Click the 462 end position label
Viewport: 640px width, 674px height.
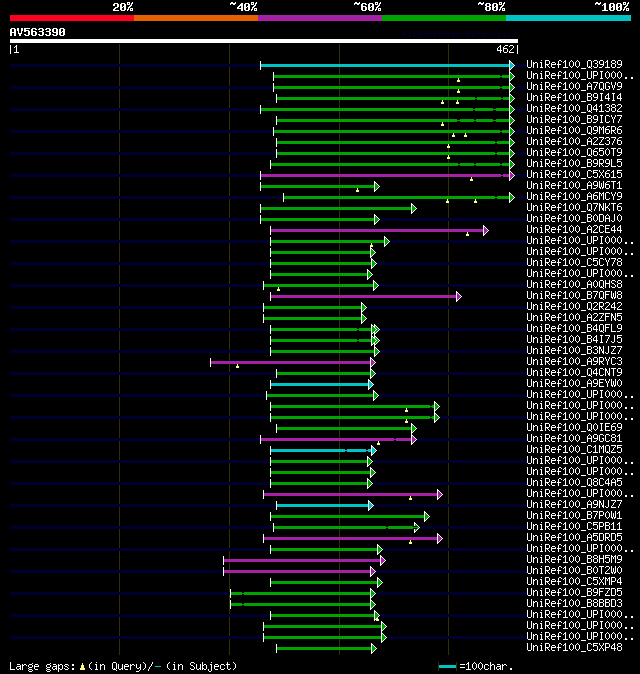[x=505, y=49]
